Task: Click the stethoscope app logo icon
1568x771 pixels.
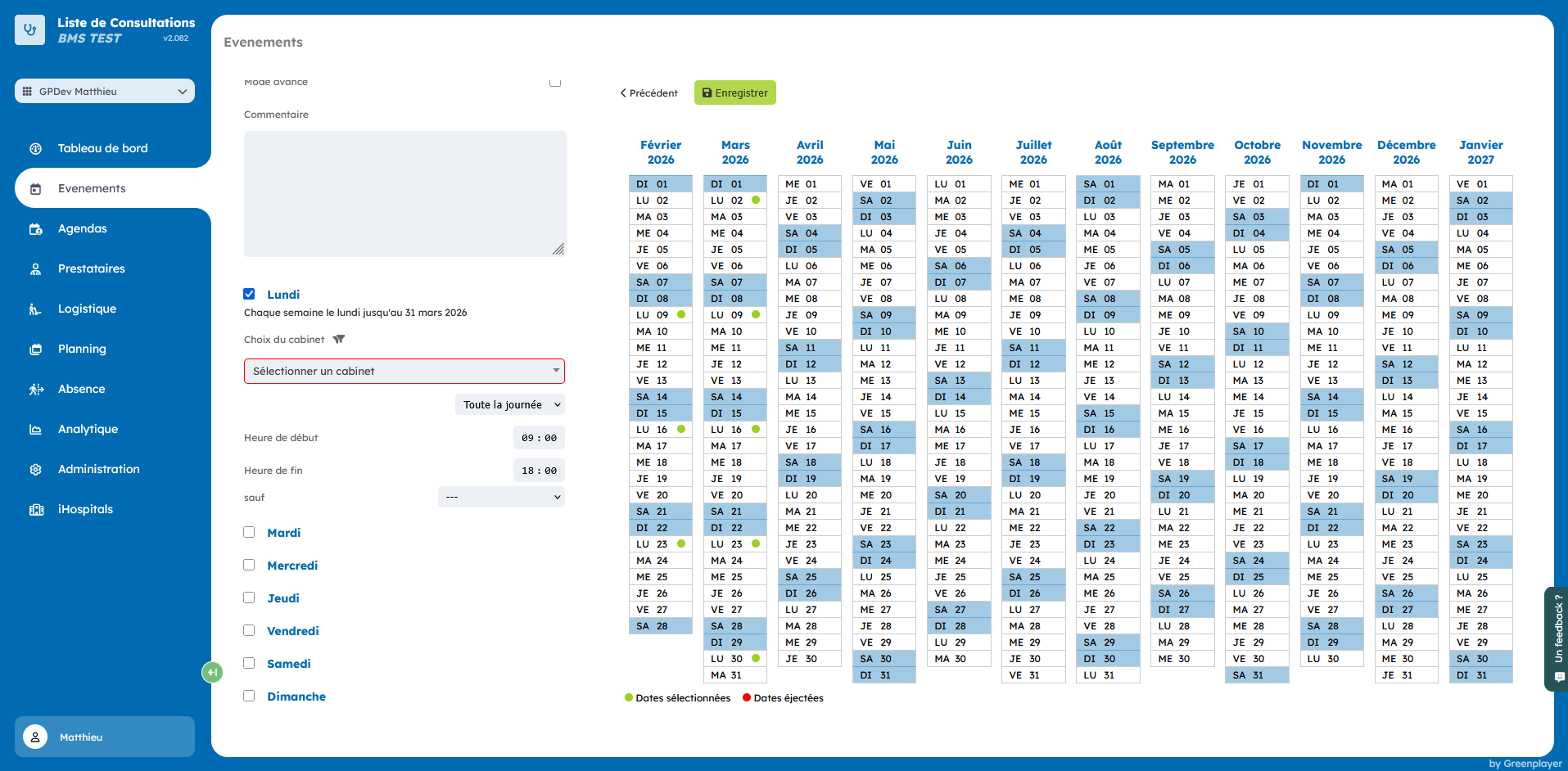Action: pyautogui.click(x=30, y=30)
